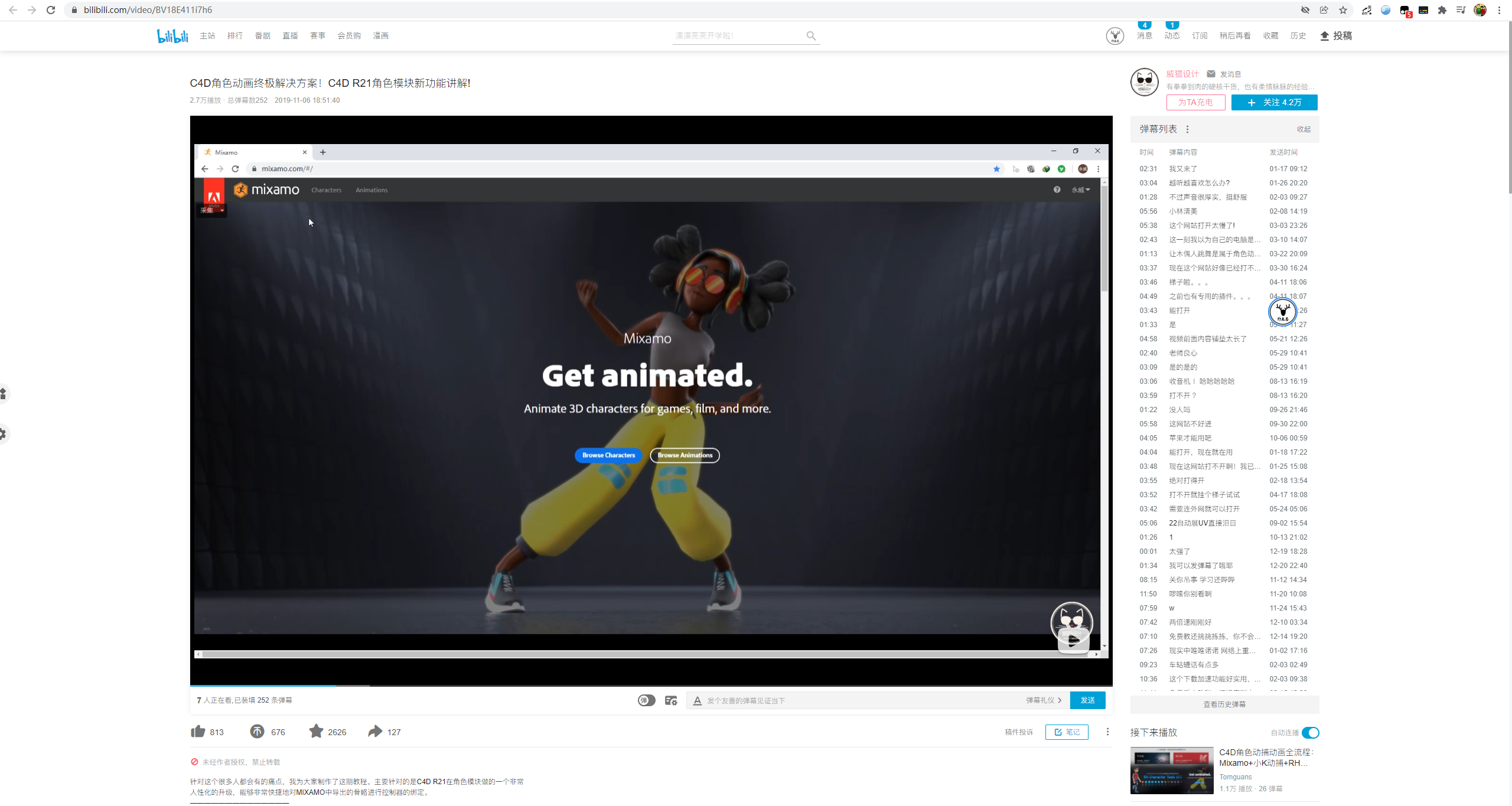1512x806 pixels.
Task: Expand 弹幕礼仪 chevron in input bar
Action: pos(1060,700)
